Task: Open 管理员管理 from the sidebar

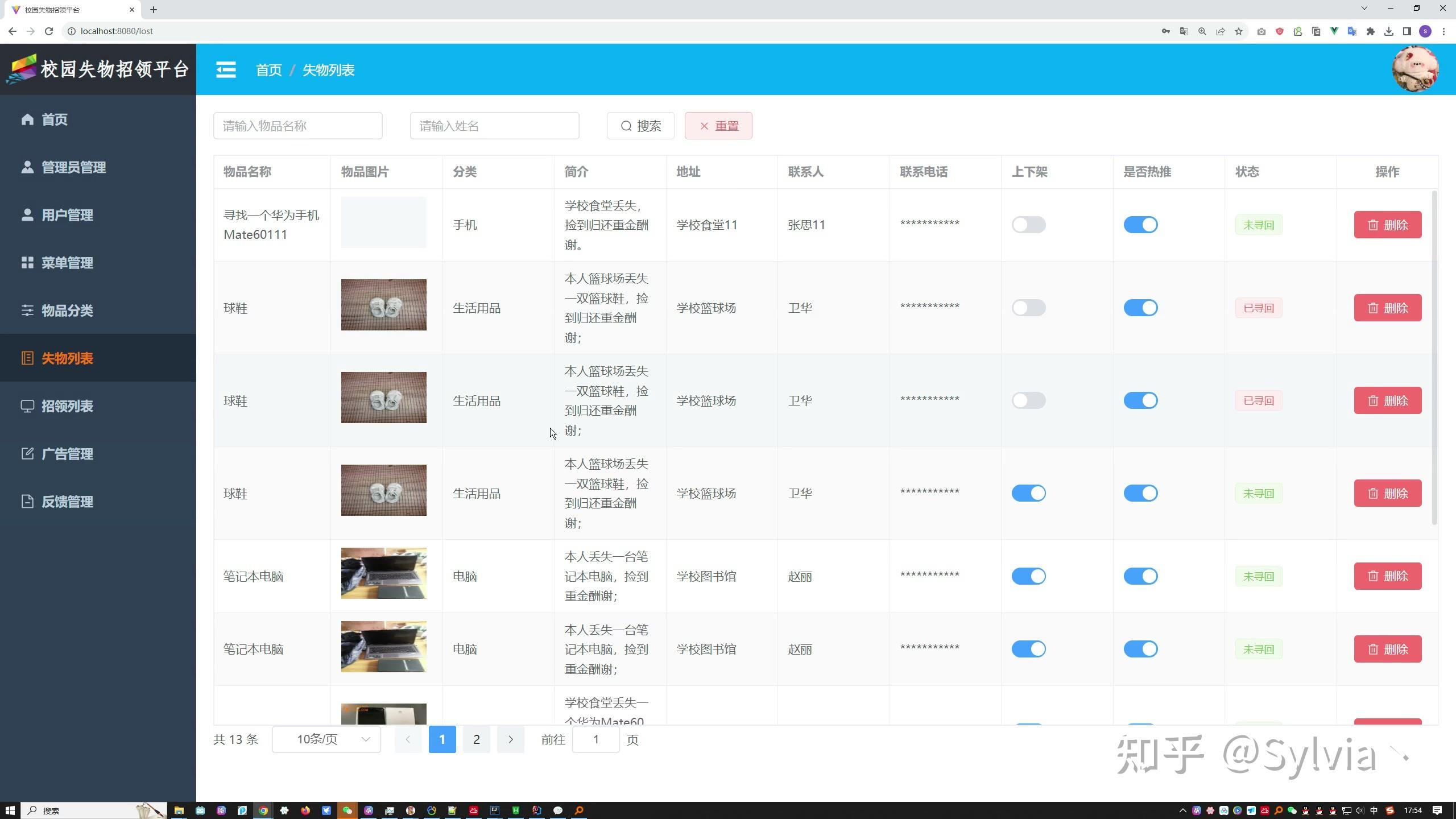Action: [73, 167]
